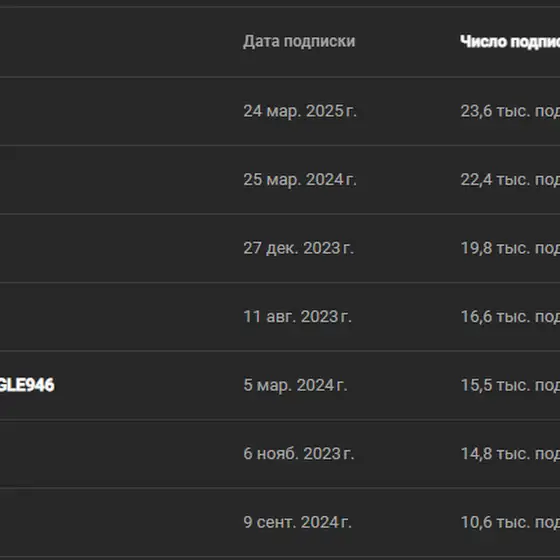
Task: Click the empty channel cell beside 9 сент. 2024
Action: pyautogui.click(x=114, y=522)
